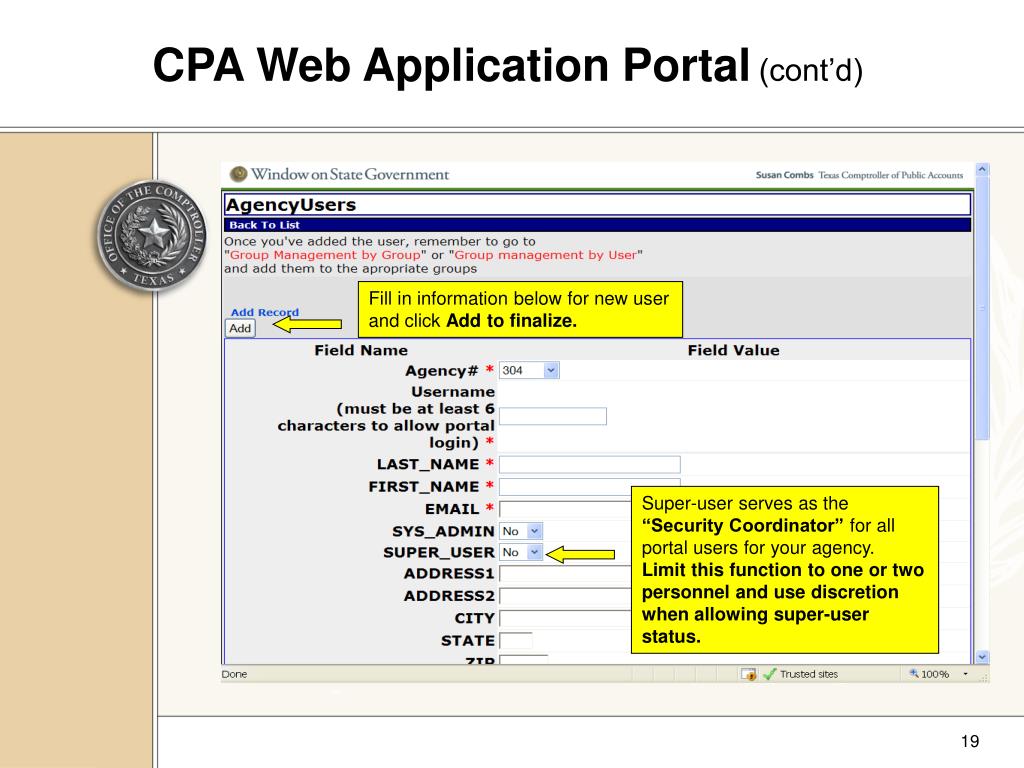
Task: Open the SYS_ADMIN No dropdown
Action: [x=521, y=531]
